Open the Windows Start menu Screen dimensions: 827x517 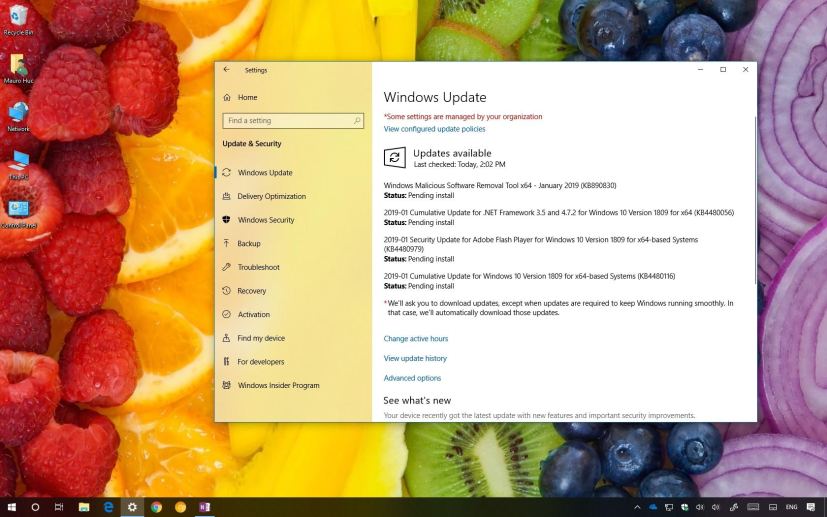[x=11, y=508]
